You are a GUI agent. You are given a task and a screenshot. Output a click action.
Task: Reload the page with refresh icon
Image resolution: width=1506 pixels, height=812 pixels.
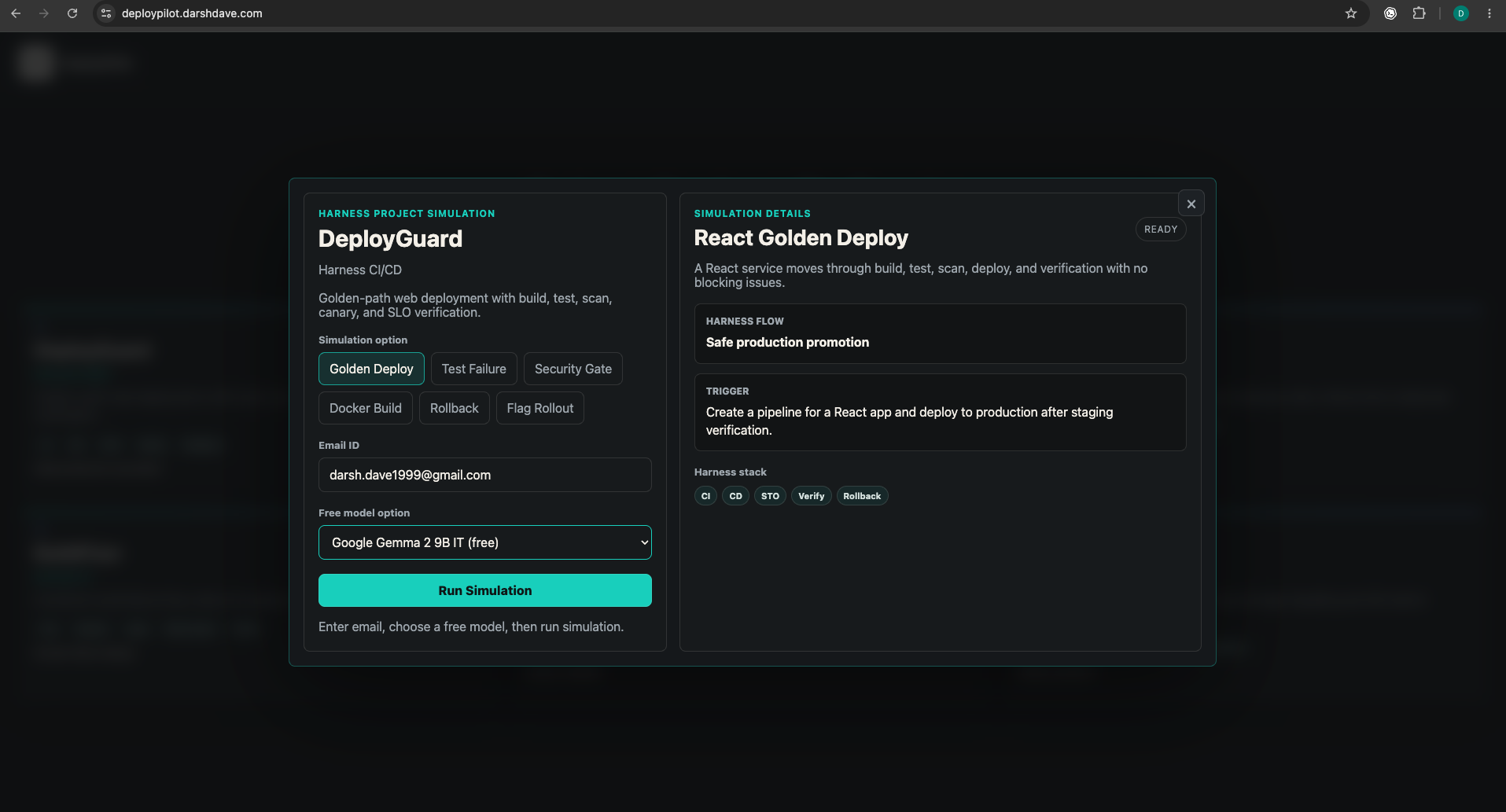click(x=72, y=13)
